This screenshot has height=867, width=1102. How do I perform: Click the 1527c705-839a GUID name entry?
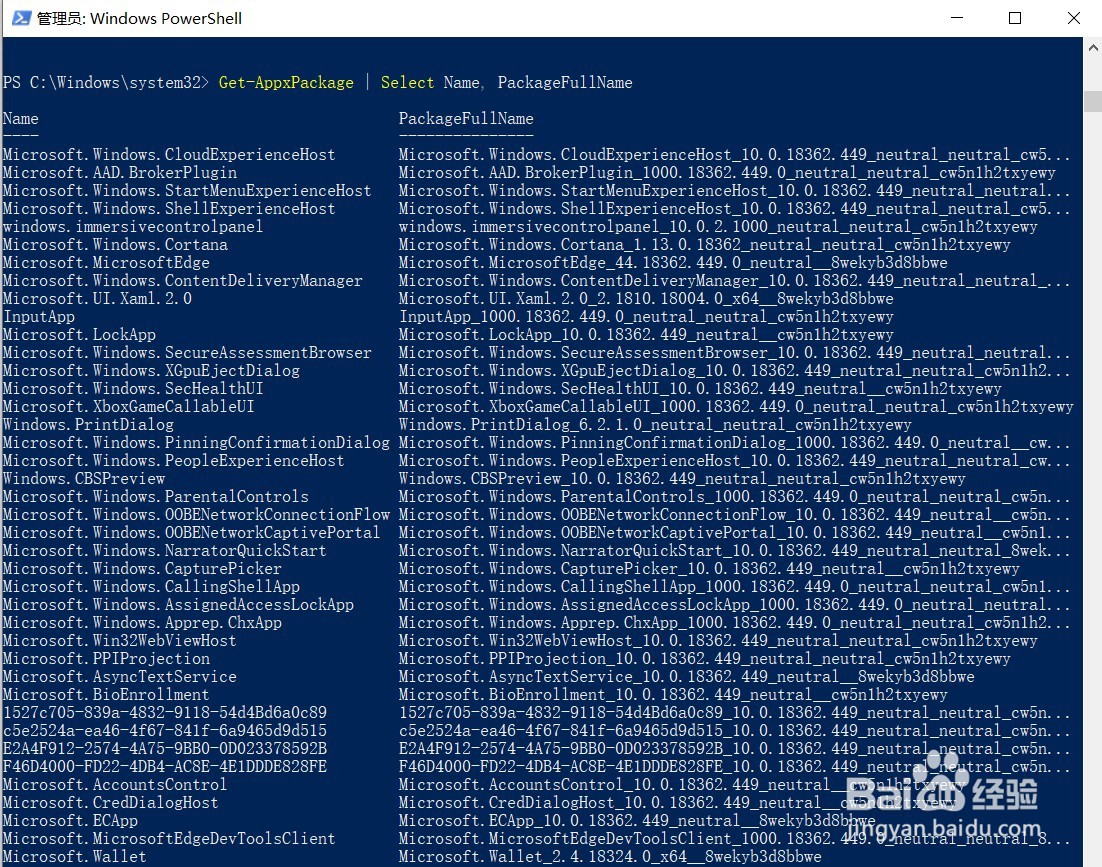(x=164, y=713)
